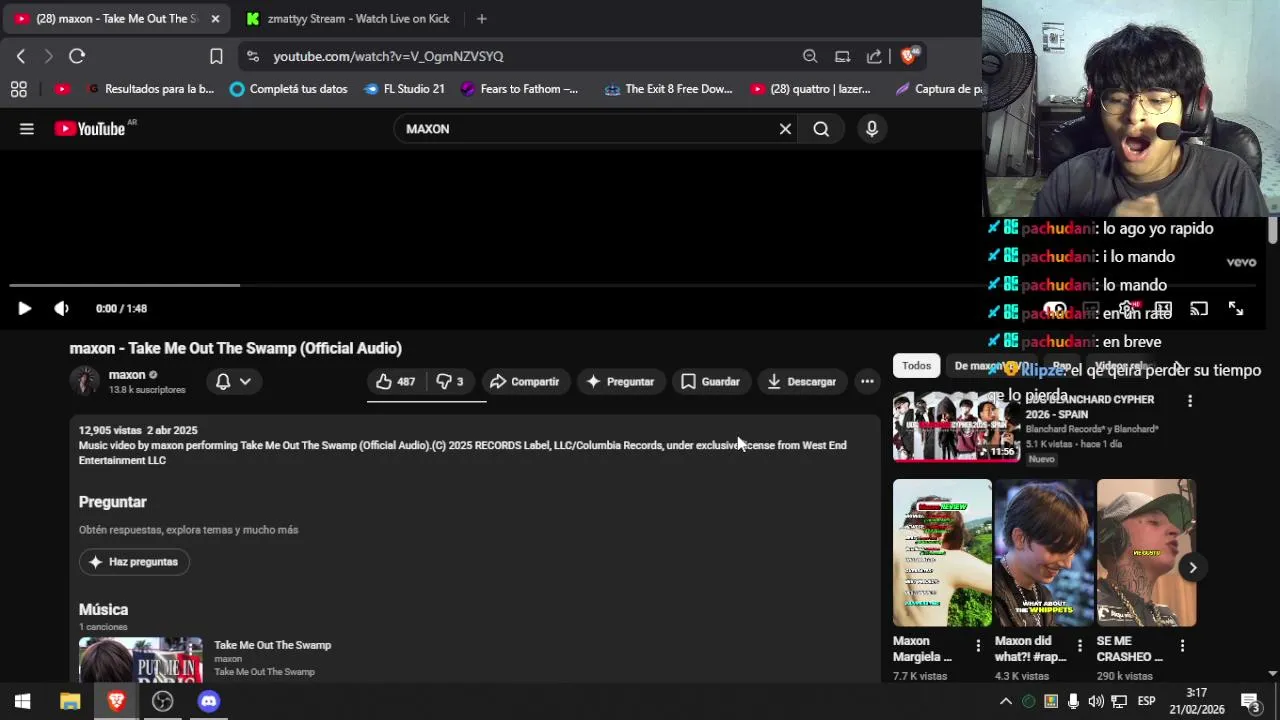The height and width of the screenshot is (720, 1280).
Task: Go back in the browser
Action: [x=21, y=56]
